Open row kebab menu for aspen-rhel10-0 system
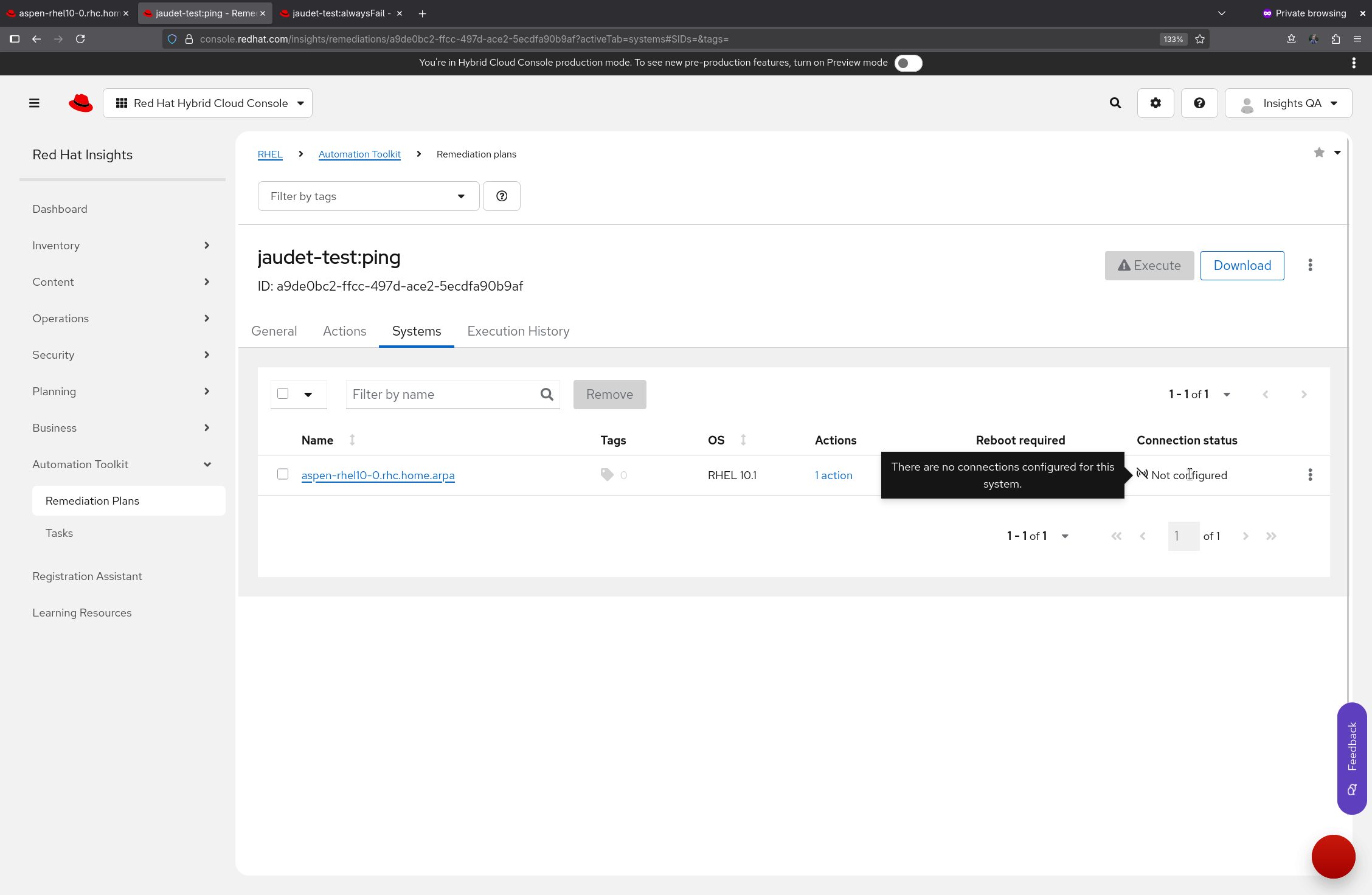 (1310, 475)
